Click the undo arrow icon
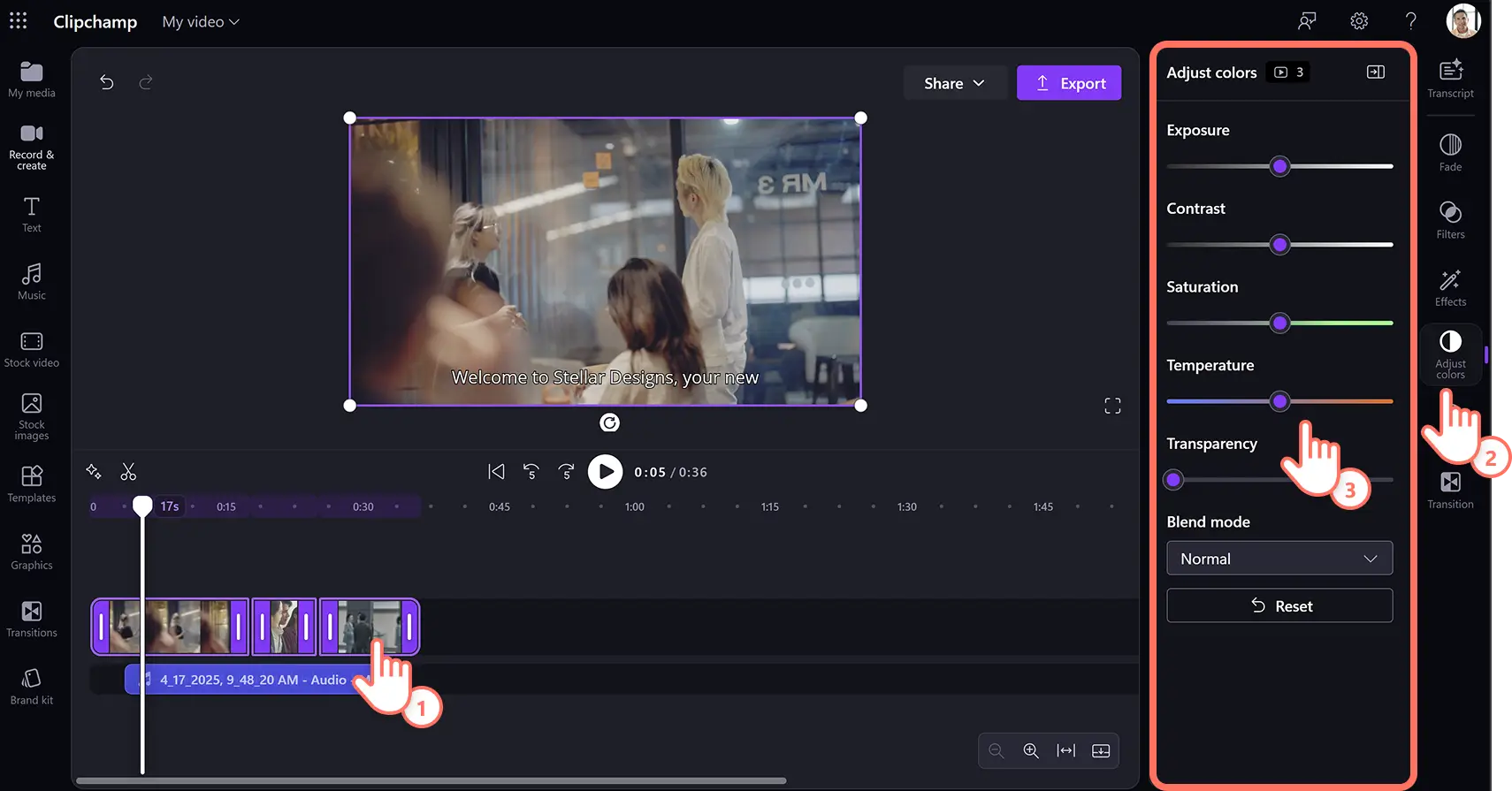The width and height of the screenshot is (1512, 791). tap(107, 82)
